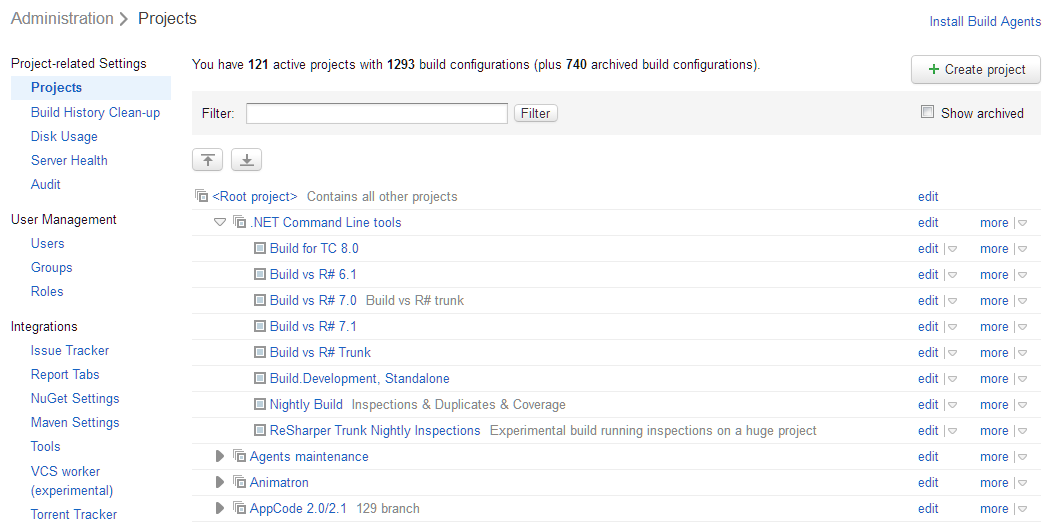The width and height of the screenshot is (1052, 523).
Task: Click the configuration icon next to Build vs R# 6.1
Action: 260,274
